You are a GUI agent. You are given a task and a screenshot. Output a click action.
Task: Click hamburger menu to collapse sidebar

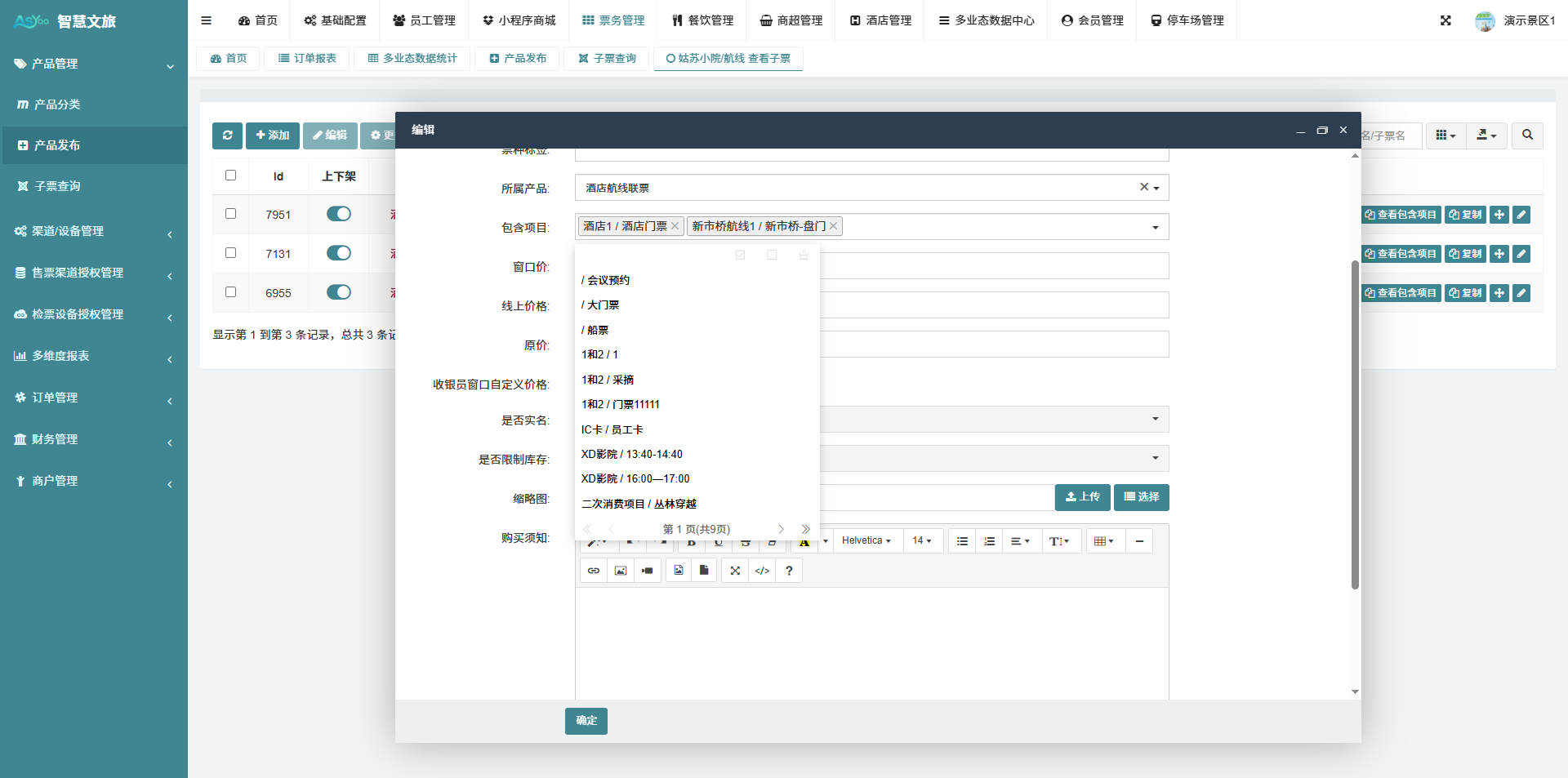[x=206, y=20]
